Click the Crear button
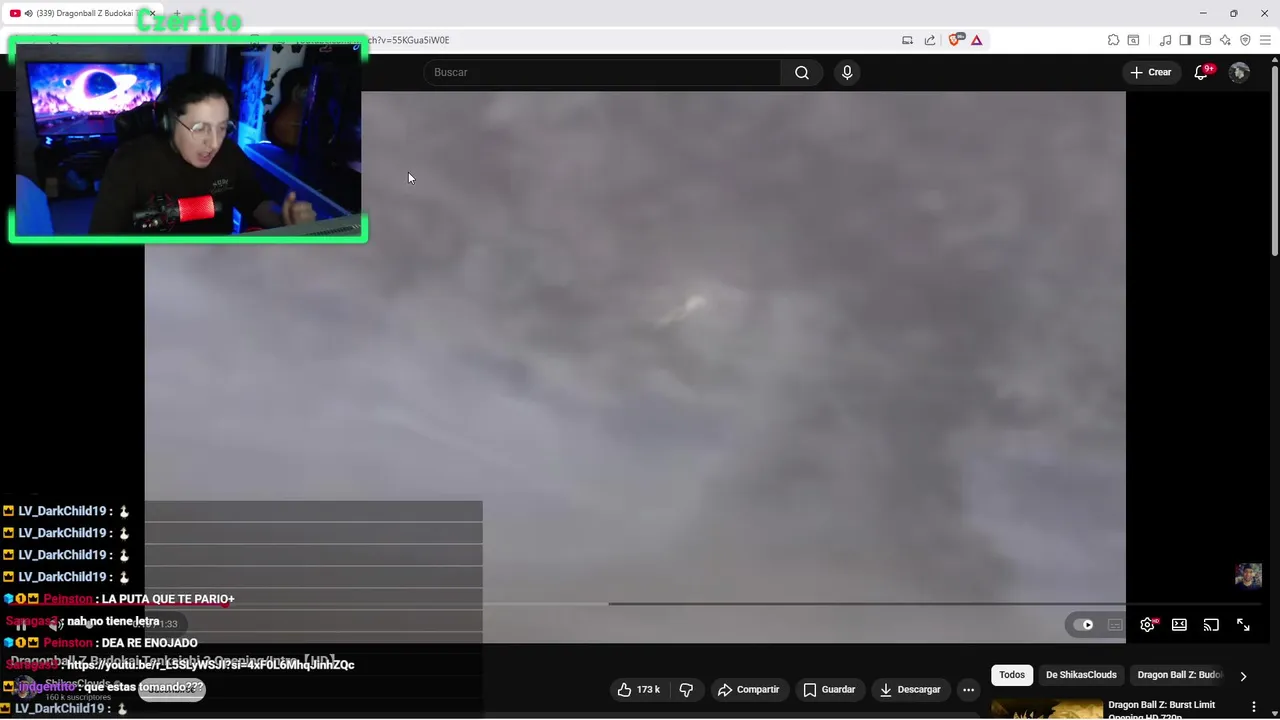1280x720 pixels. point(1151,72)
